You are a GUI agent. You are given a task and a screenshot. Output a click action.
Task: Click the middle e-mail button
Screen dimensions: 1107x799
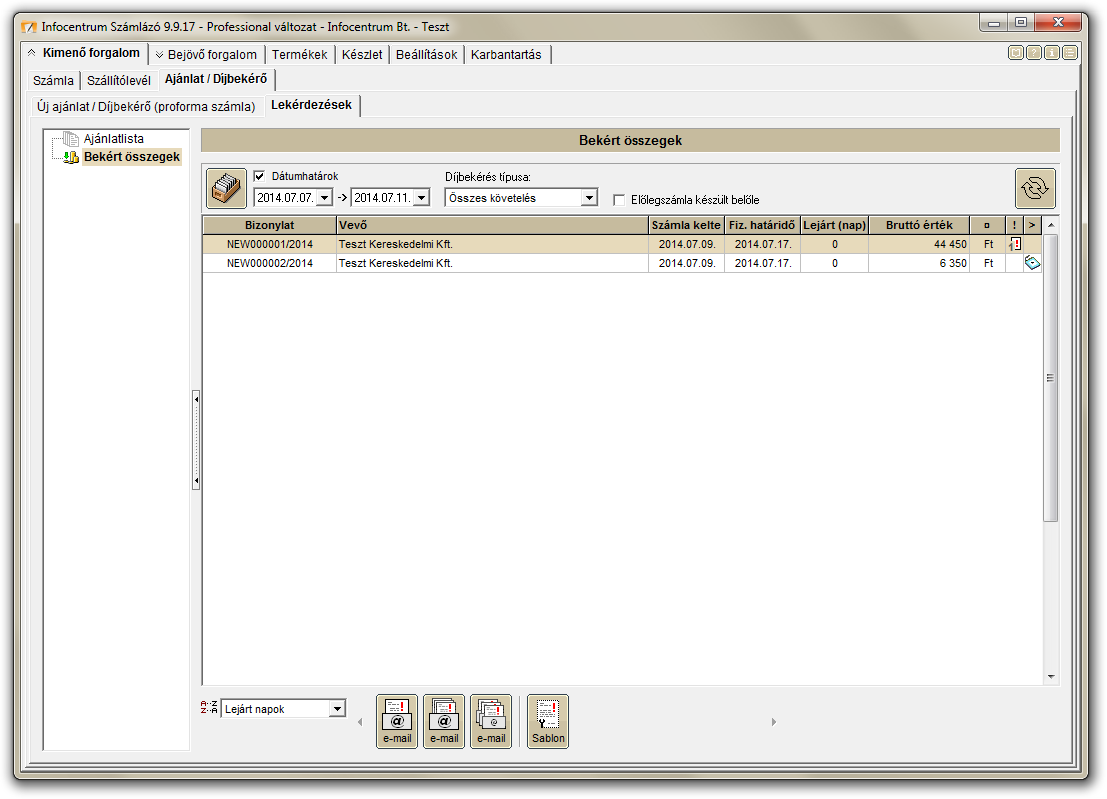[x=444, y=721]
